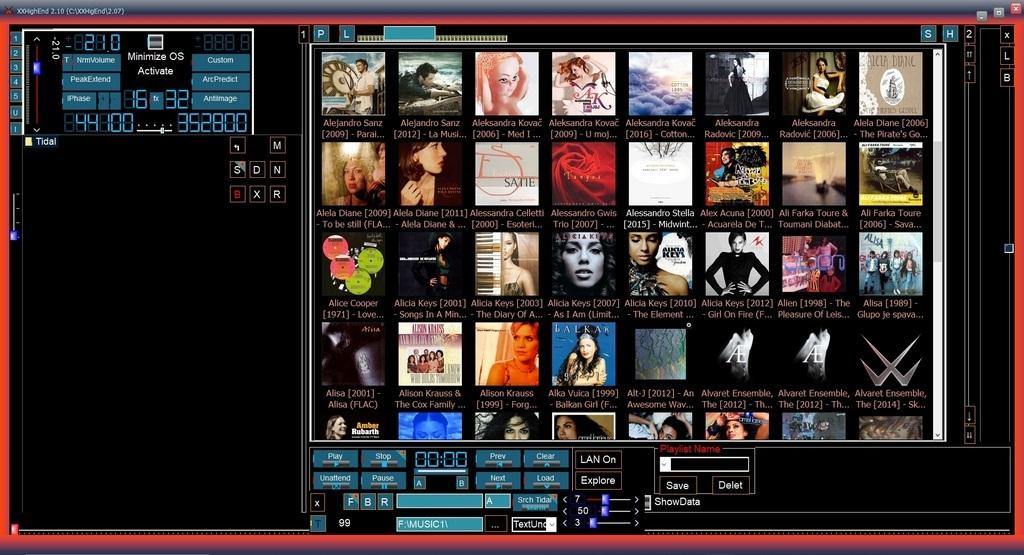Select preset button 2 in left strip
The image size is (1024, 555).
16,53
